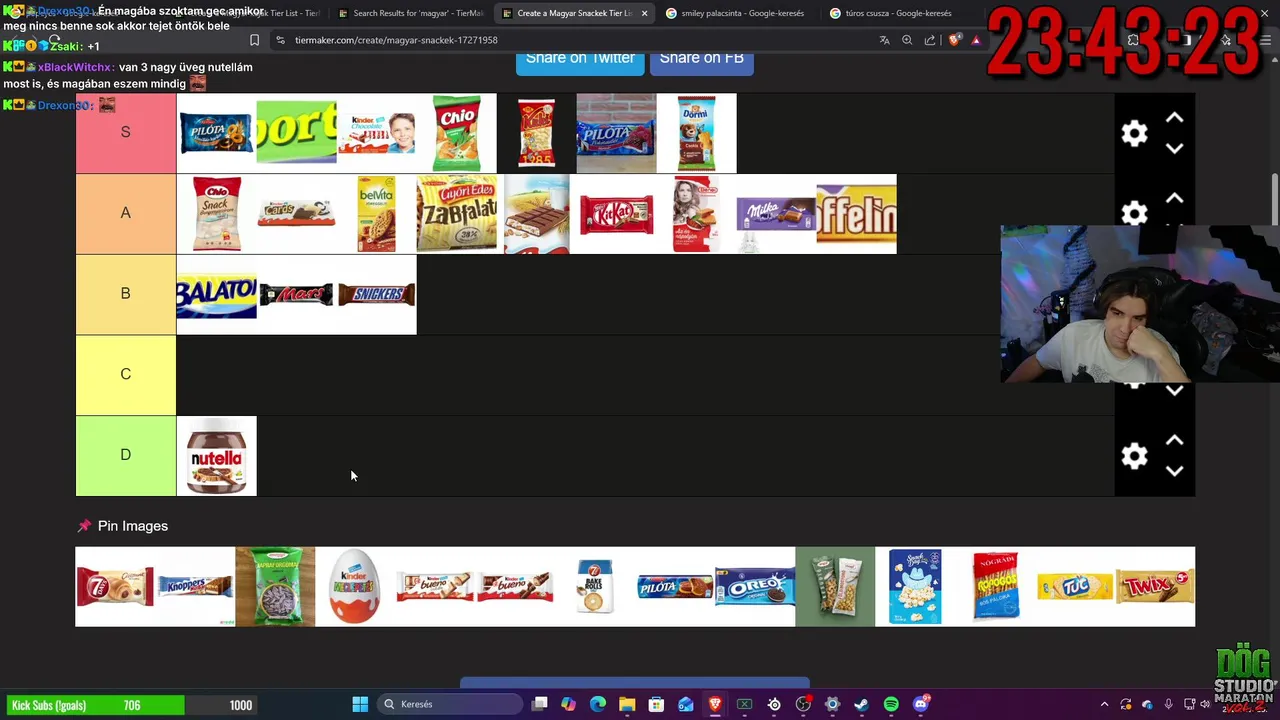The image size is (1280, 720).
Task: Open settings gear for the D tier row
Action: pos(1134,456)
